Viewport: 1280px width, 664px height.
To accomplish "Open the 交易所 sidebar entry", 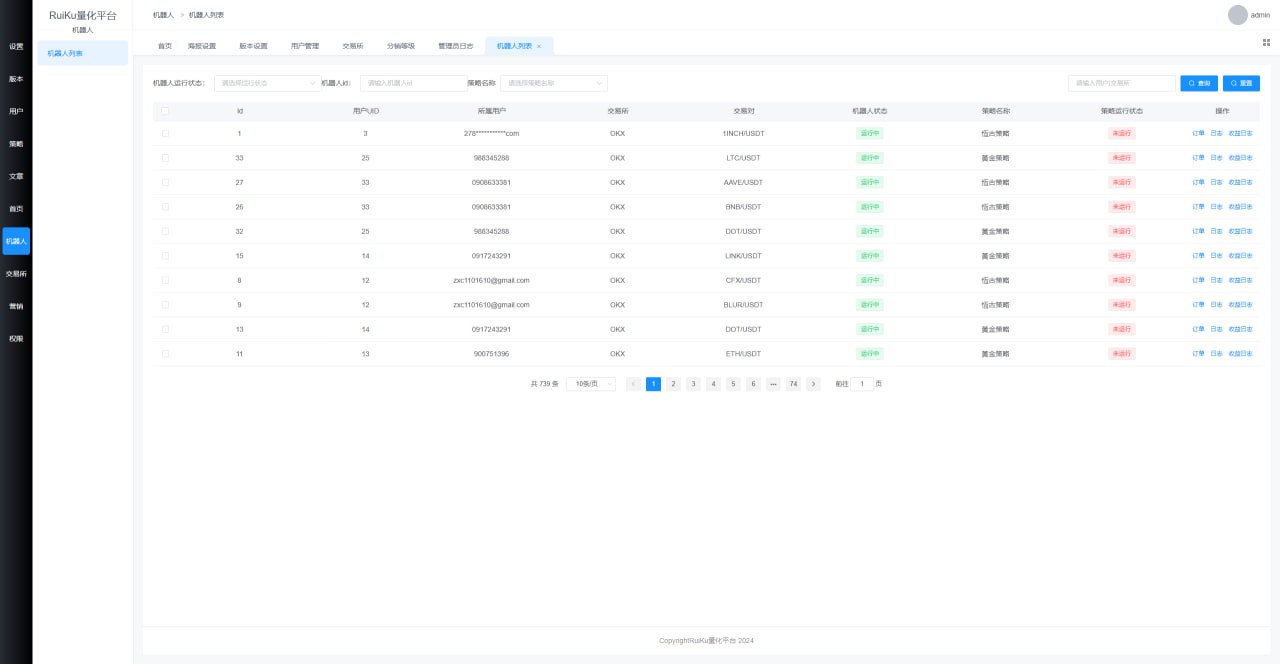I will pyautogui.click(x=15, y=273).
